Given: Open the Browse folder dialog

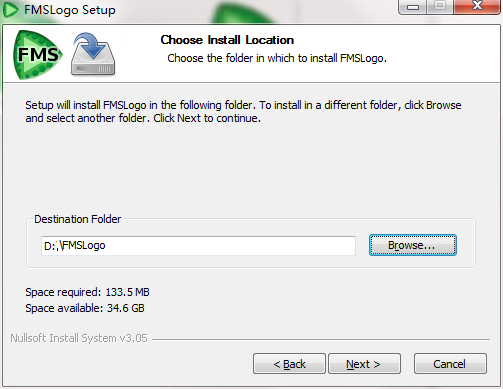Looking at the screenshot, I should [x=413, y=245].
